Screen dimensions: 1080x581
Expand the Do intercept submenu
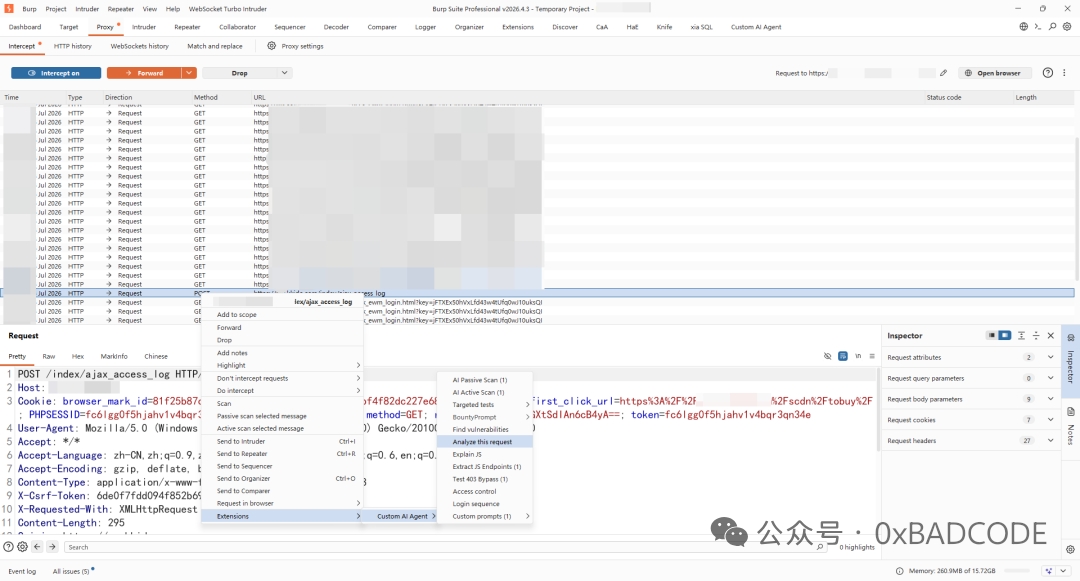[282, 390]
